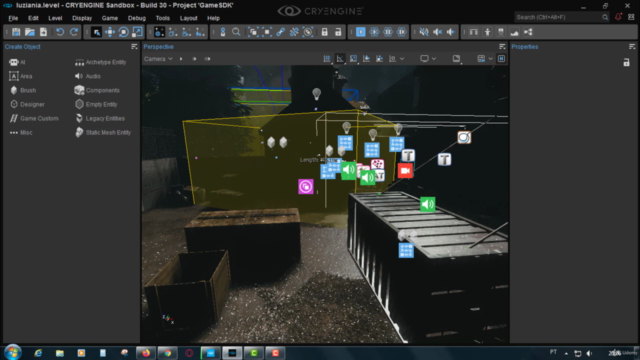Select the Static Mesh Entity category
640x360 pixels.
pos(103,133)
